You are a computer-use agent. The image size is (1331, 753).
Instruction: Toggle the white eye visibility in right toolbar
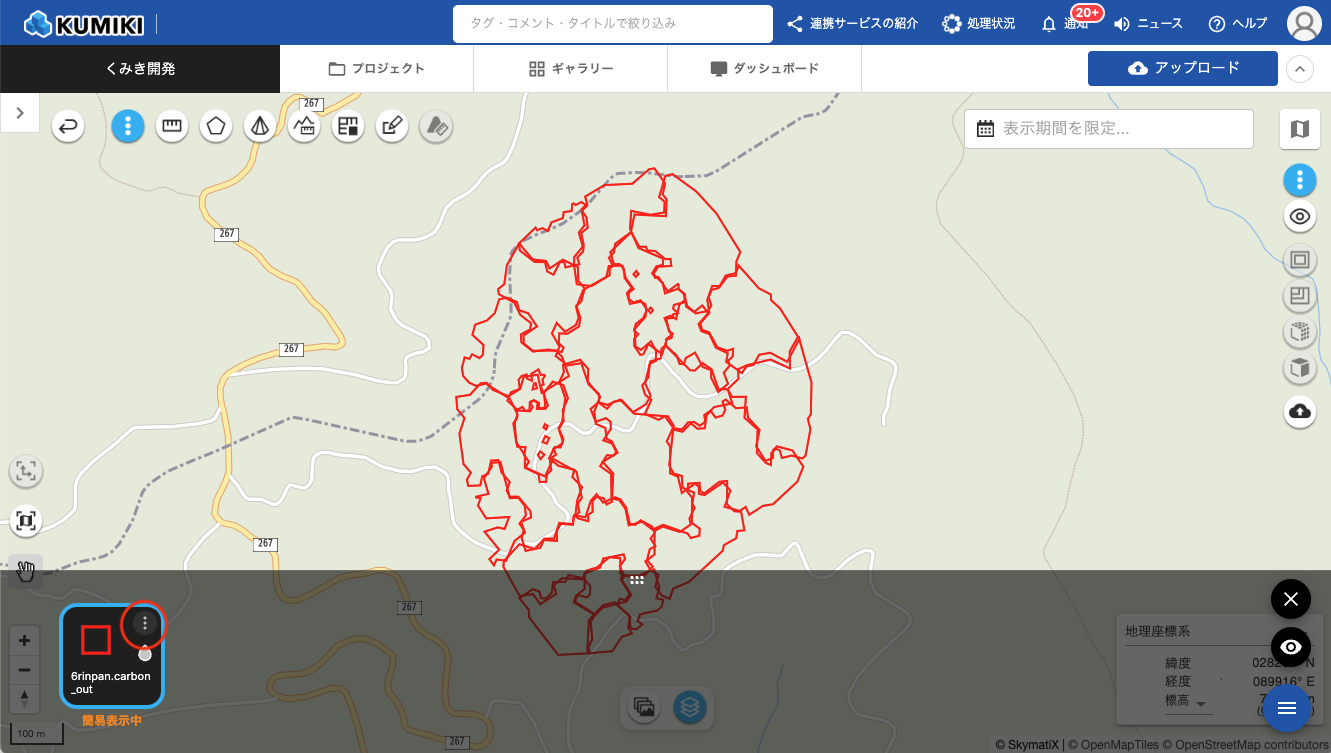coord(1299,216)
